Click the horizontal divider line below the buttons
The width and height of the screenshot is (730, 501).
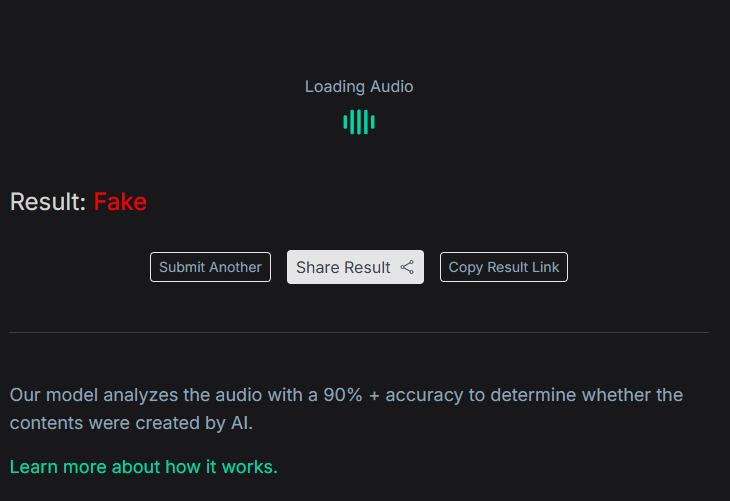coord(359,332)
